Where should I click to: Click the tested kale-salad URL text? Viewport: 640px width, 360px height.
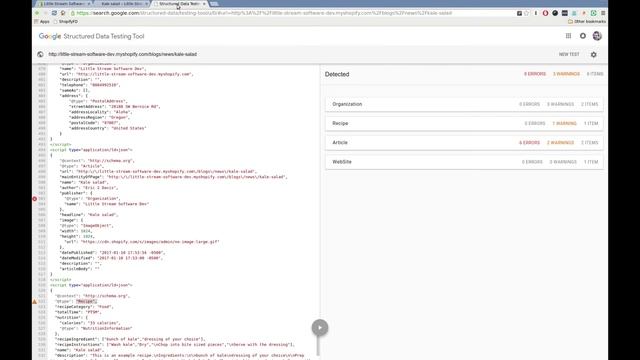point(122,54)
